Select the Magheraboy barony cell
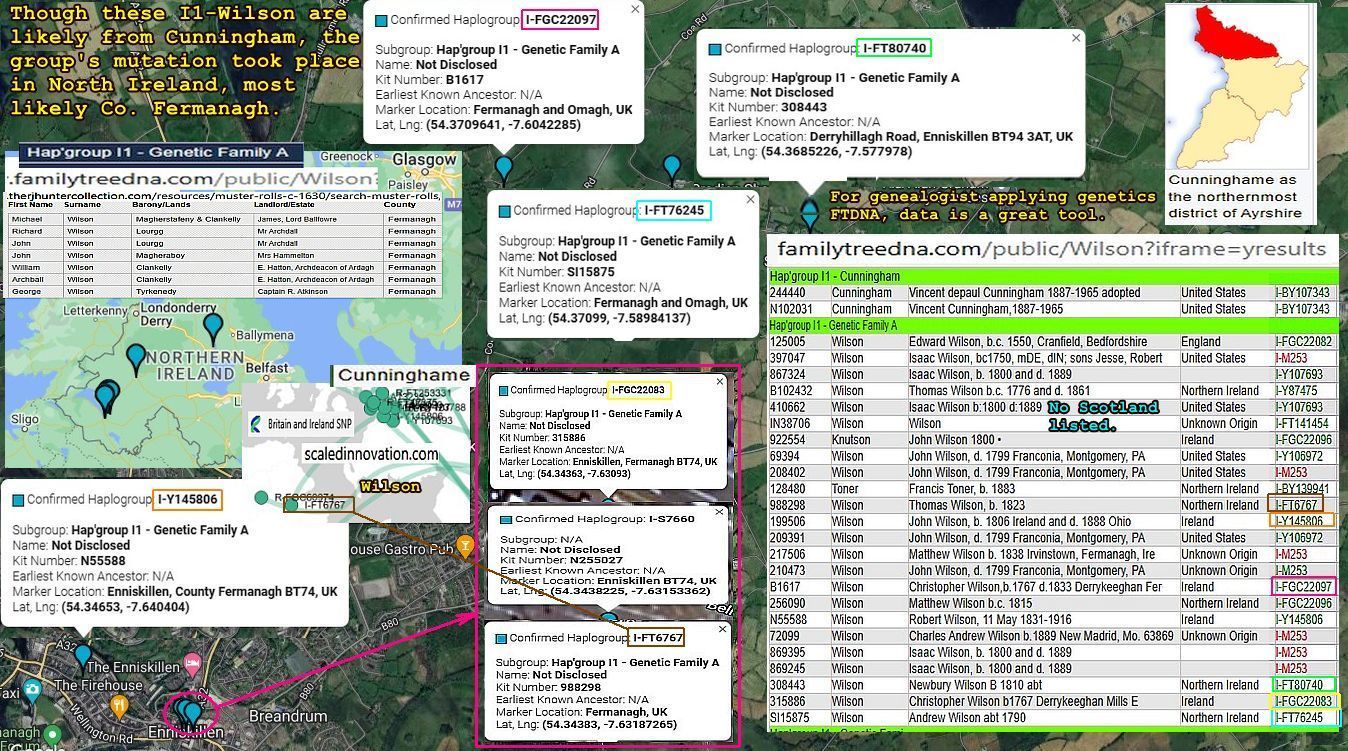Screen dimensions: 1348x751 (160, 255)
